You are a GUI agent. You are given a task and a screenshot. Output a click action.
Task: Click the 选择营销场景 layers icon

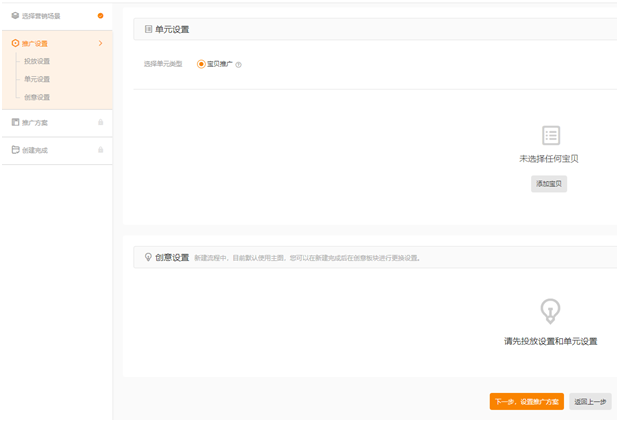(15, 16)
